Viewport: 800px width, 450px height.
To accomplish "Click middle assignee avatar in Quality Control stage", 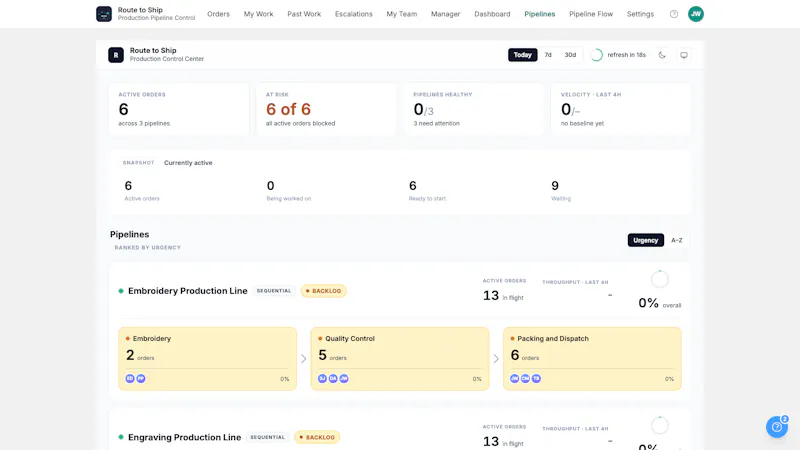I will 333,379.
